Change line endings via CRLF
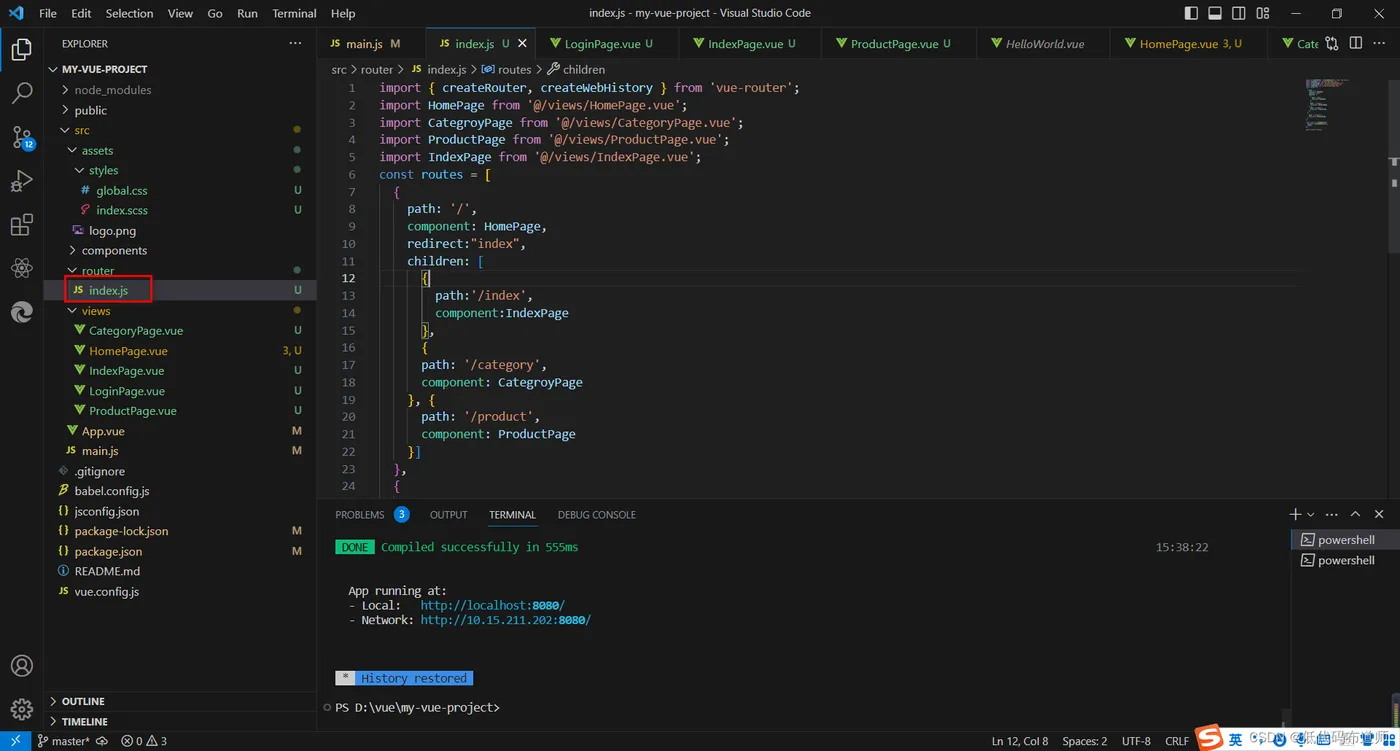1400x751 pixels. pos(1177,741)
